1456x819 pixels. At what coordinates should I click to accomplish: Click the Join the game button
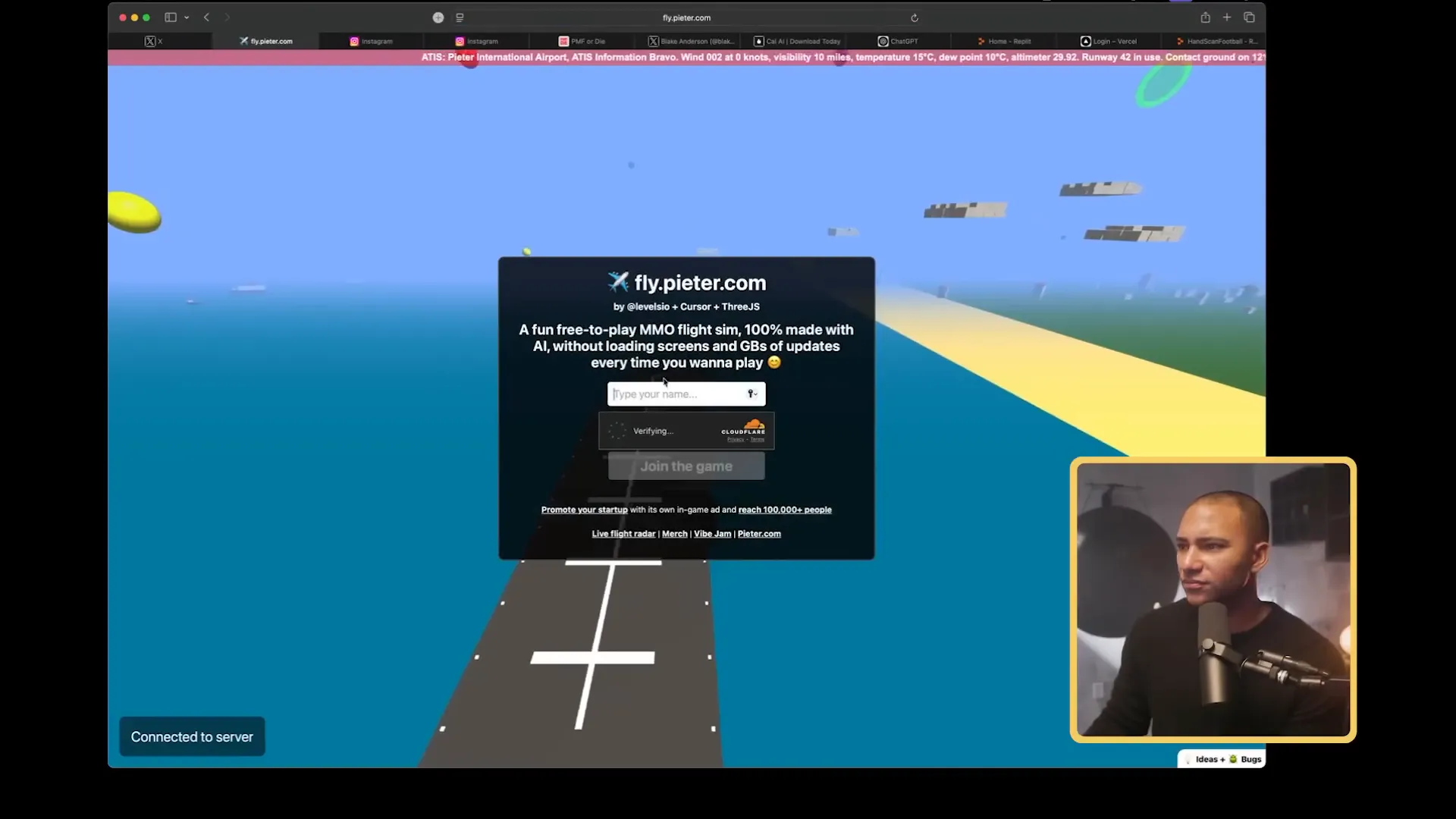tap(686, 466)
